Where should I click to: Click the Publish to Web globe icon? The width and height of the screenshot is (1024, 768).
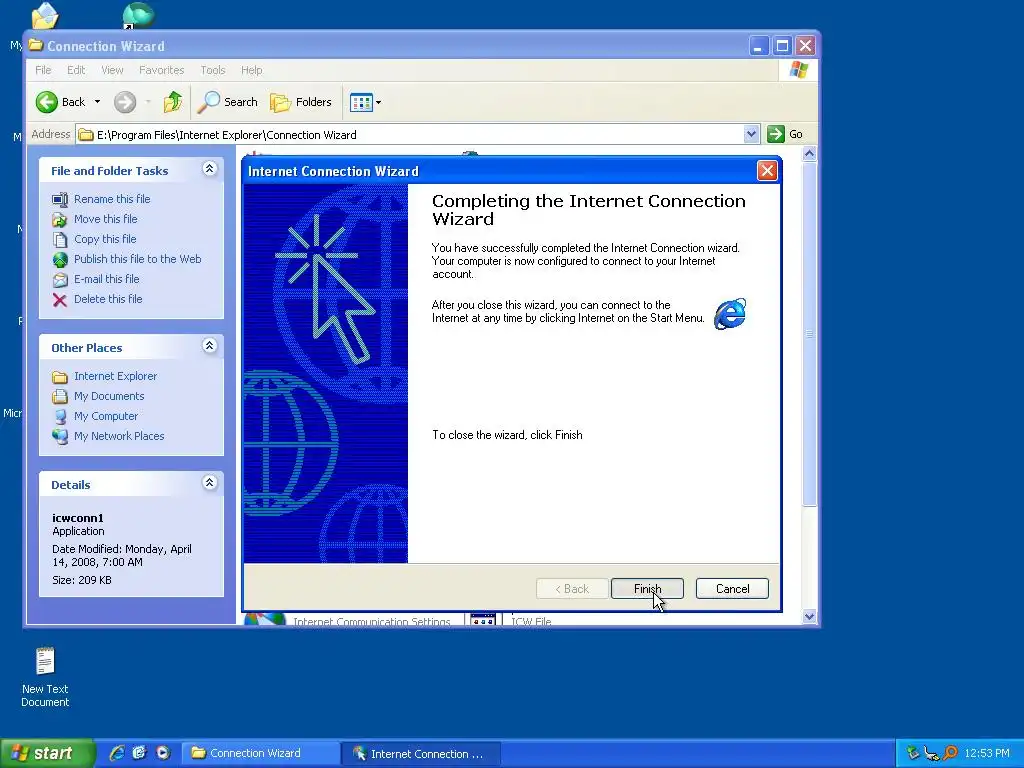pos(60,260)
